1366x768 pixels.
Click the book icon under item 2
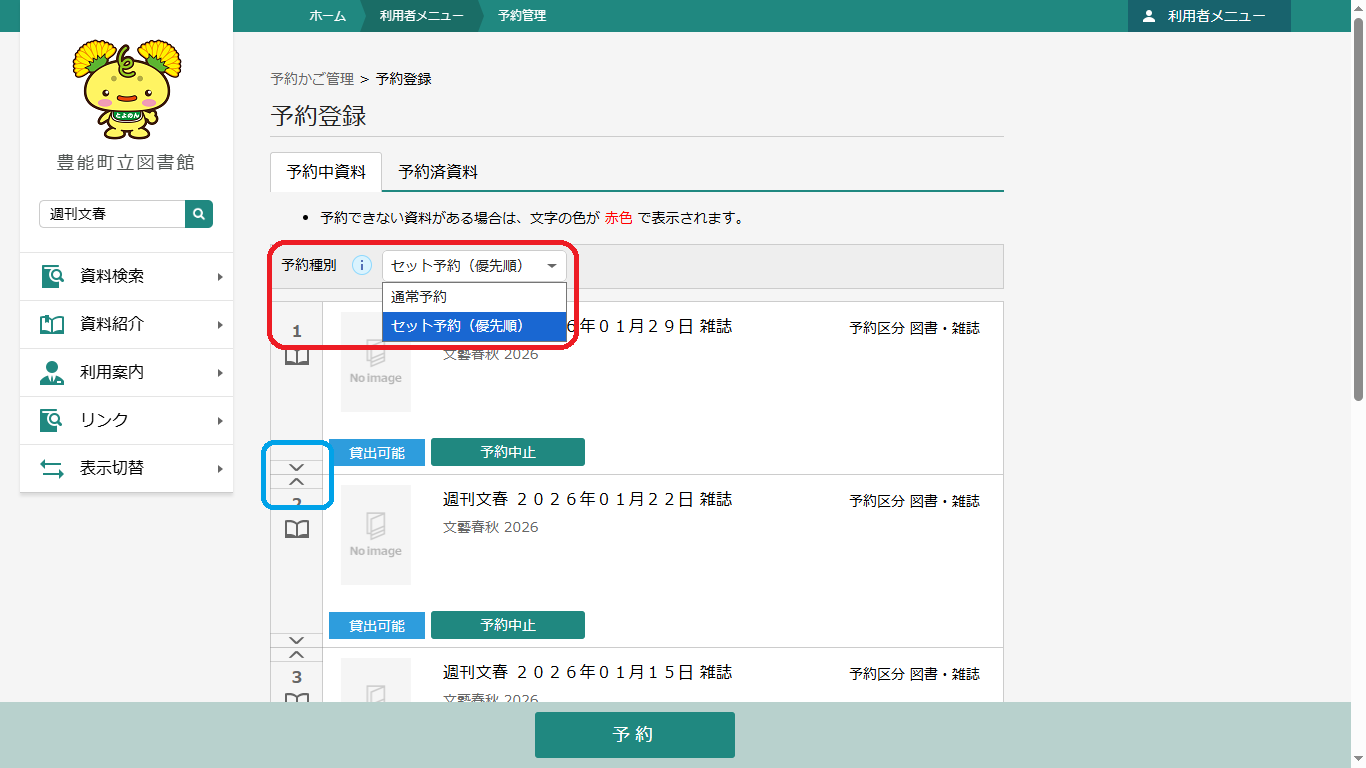[x=297, y=529]
